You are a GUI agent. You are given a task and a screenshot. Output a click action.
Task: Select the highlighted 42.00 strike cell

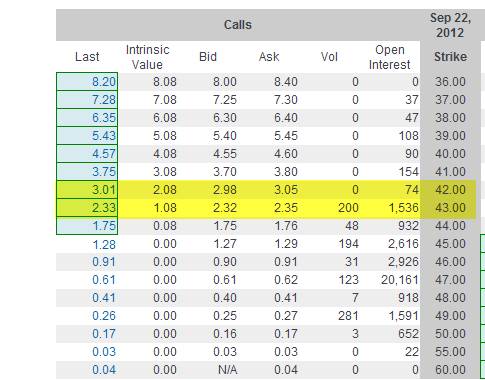450,190
